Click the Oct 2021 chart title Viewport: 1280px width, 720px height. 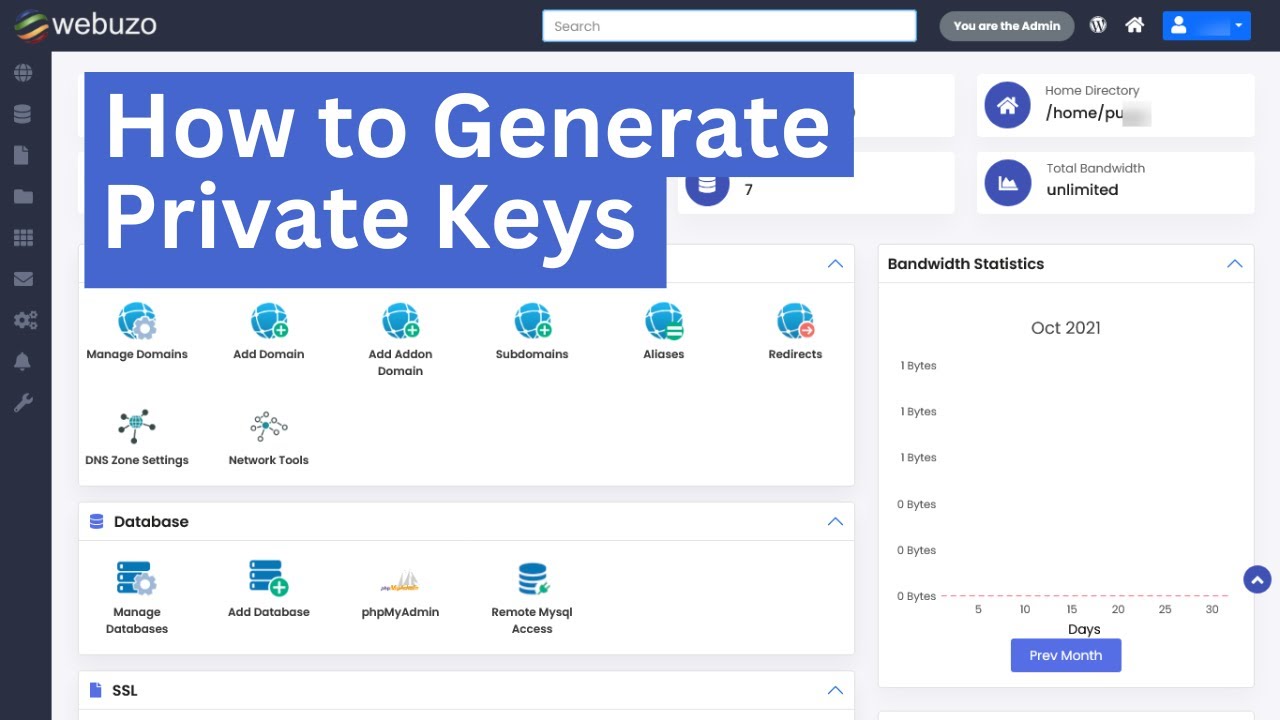(1066, 328)
